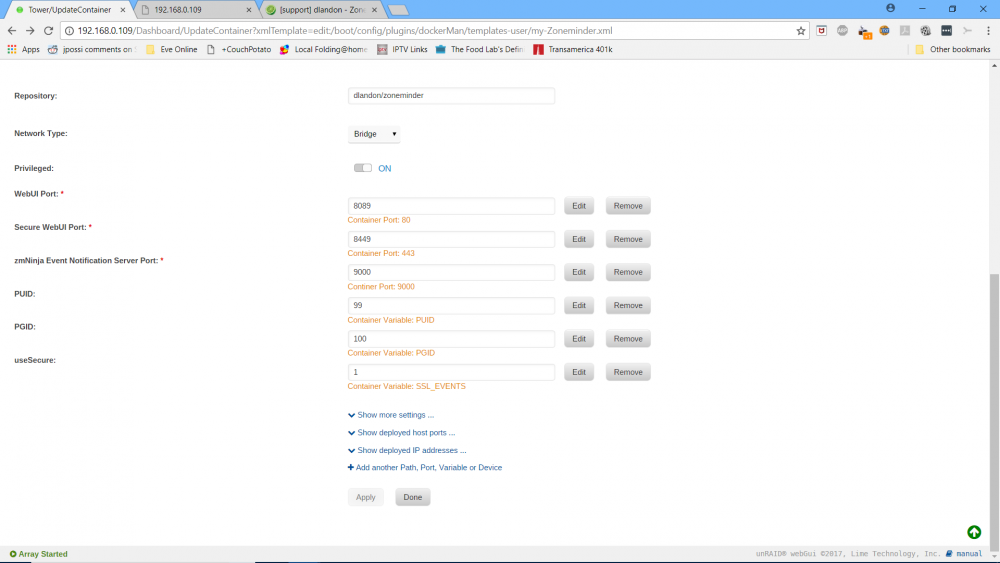This screenshot has width=1000, height=563.
Task: Open the Transamerica 401k bookmark
Action: tap(573, 49)
